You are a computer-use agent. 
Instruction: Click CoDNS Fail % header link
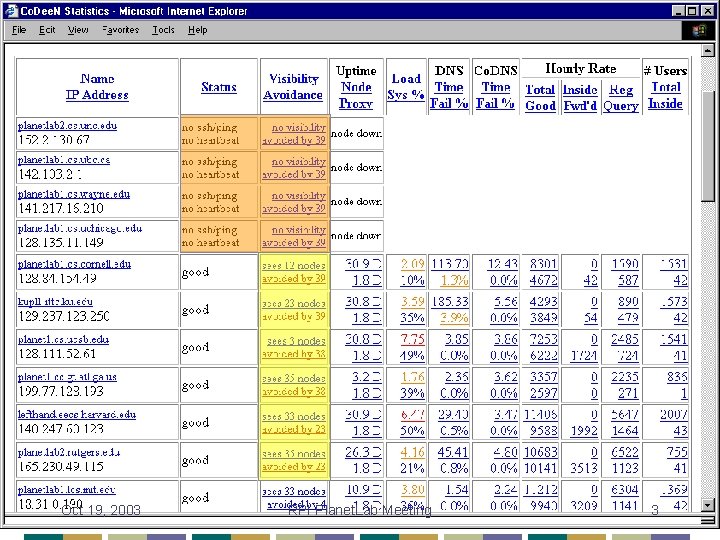point(495,103)
